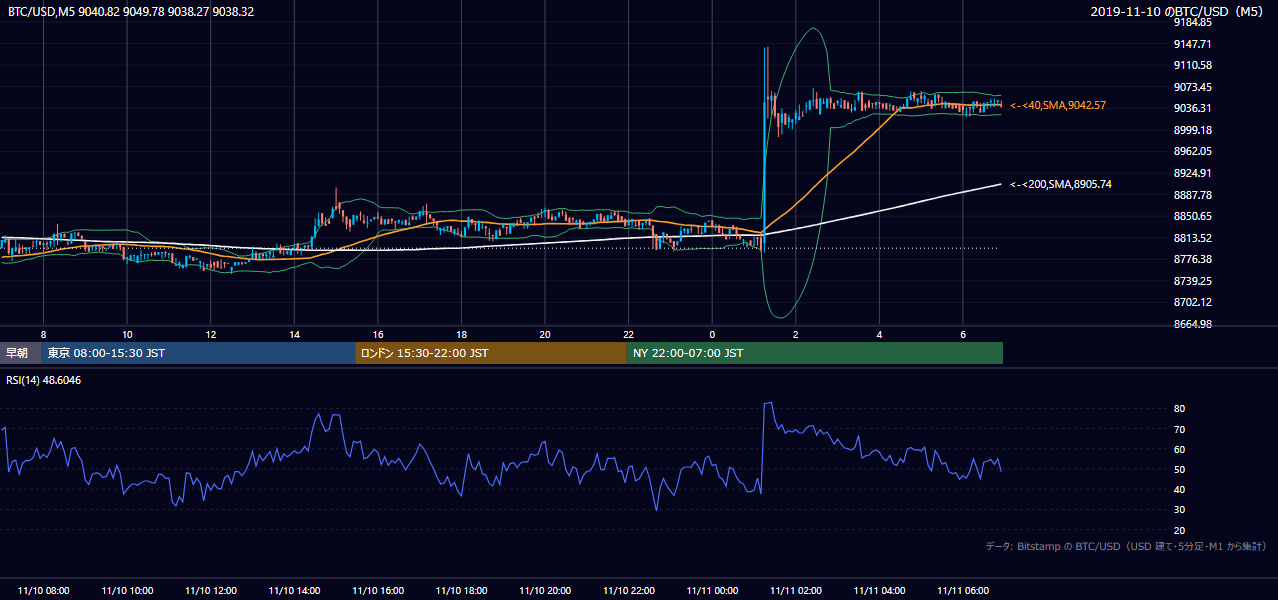Screen dimensions: 1278x600
Task: Click hour tick 0 under the price chart
Action: pyautogui.click(x=713, y=334)
